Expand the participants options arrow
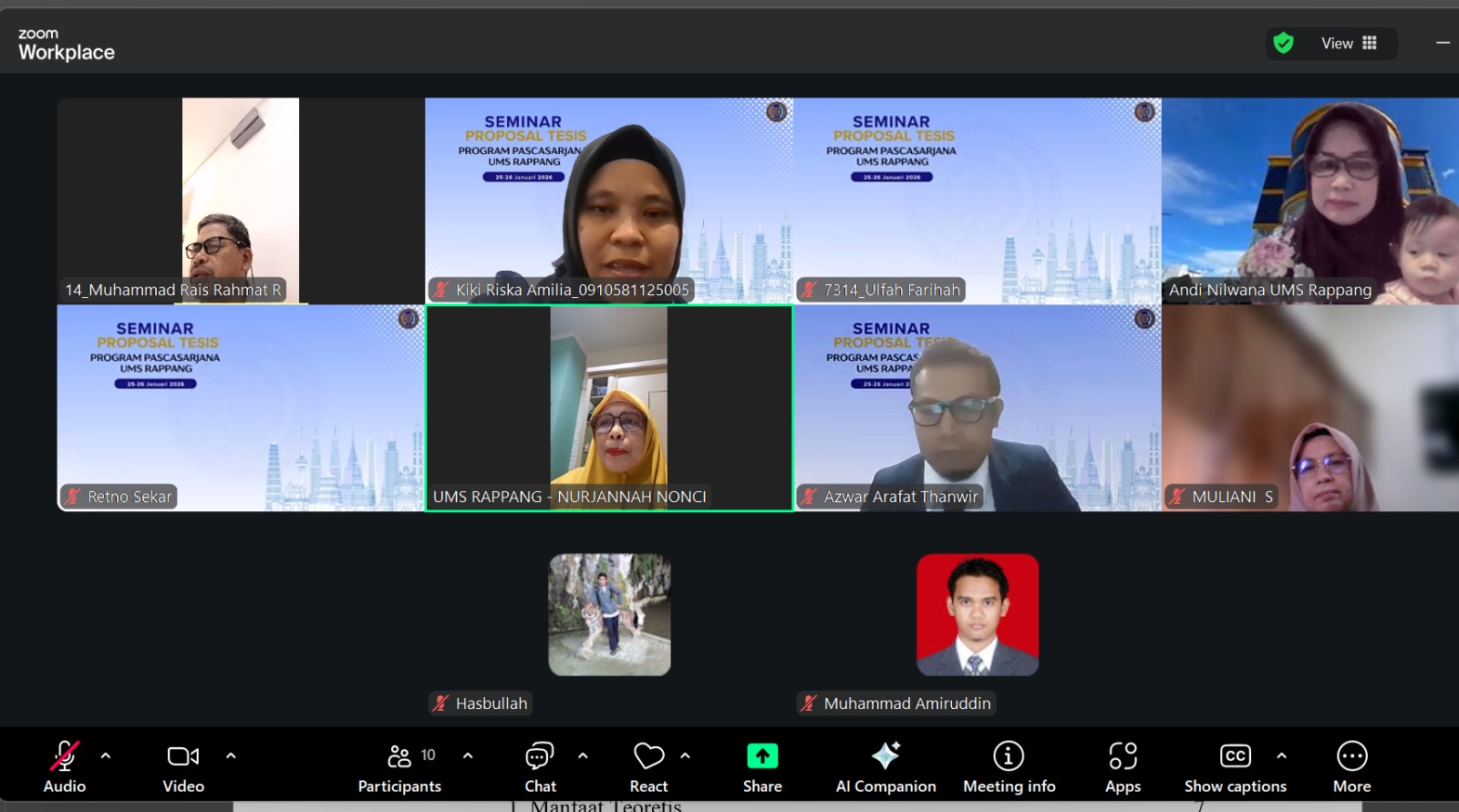 pos(468,755)
